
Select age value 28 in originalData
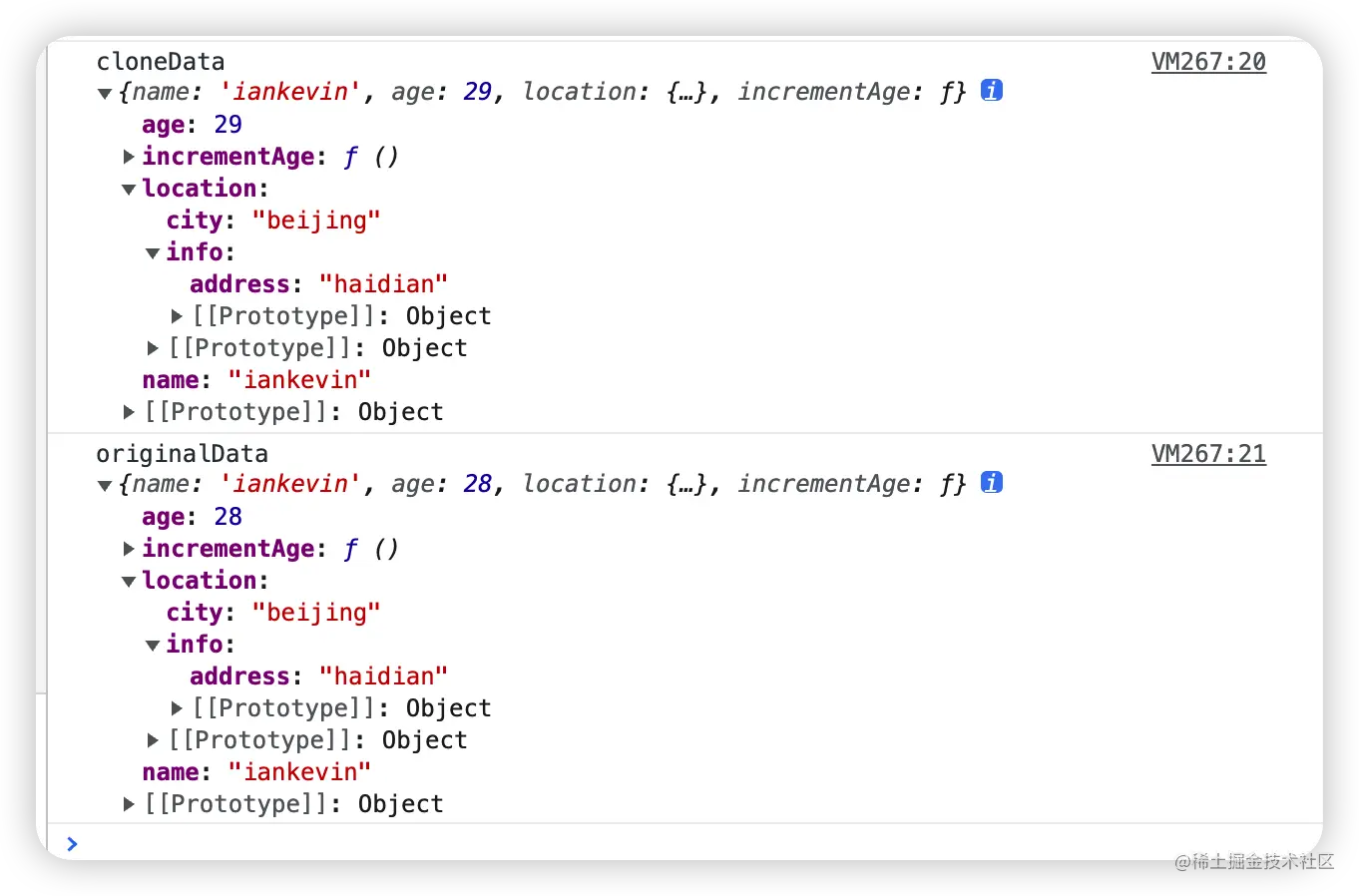click(227, 517)
